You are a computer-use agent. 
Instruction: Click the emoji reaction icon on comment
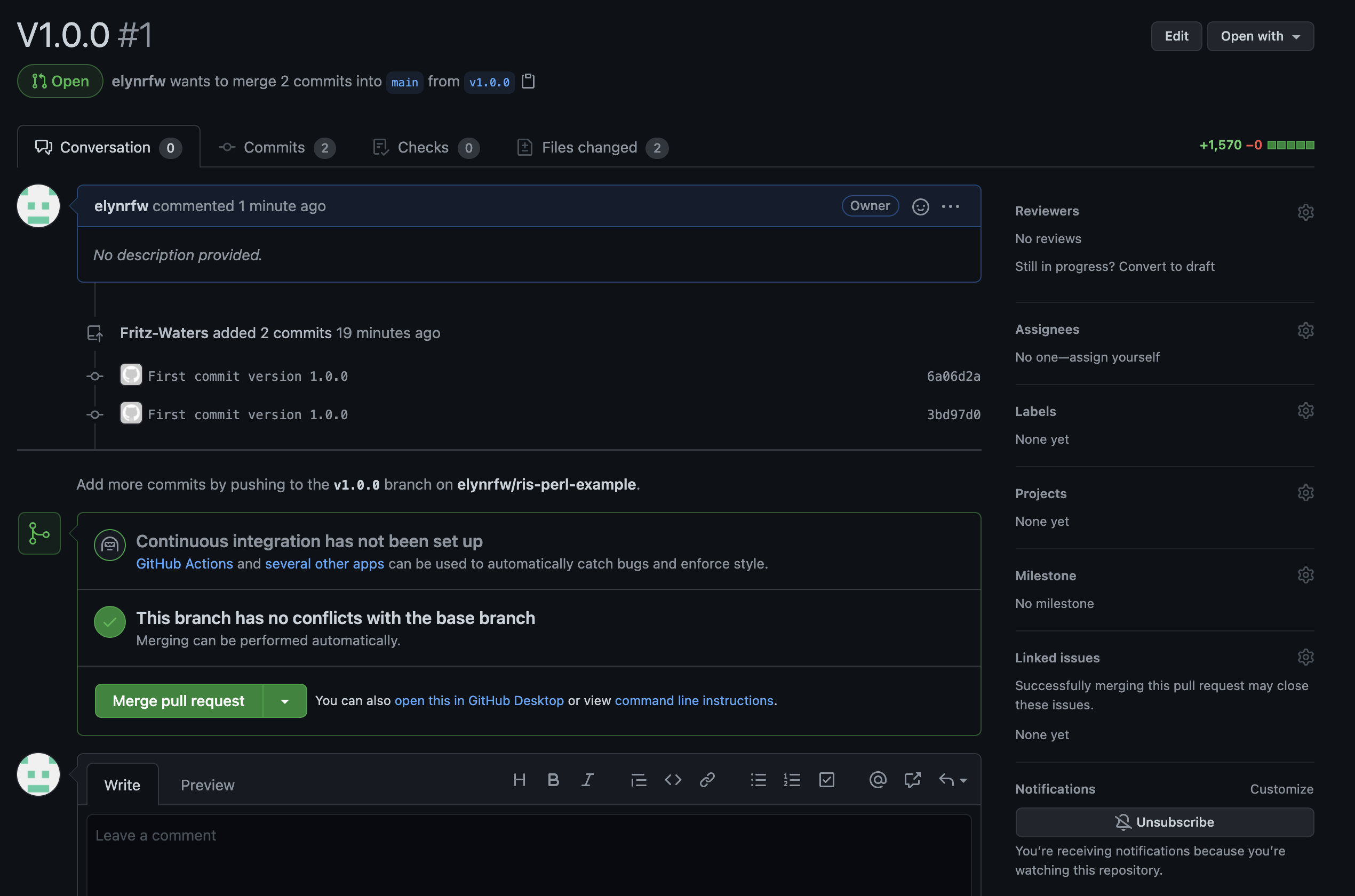920,206
